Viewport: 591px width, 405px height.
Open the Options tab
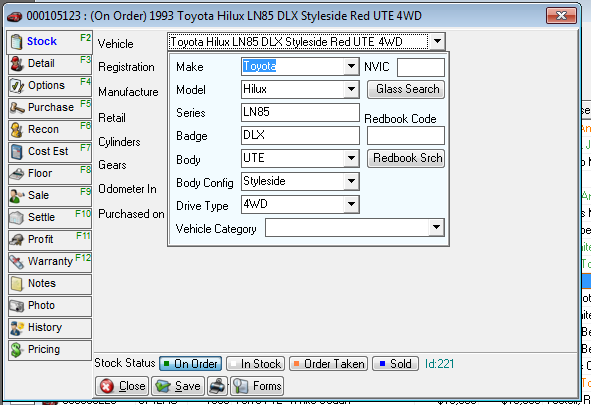point(50,86)
